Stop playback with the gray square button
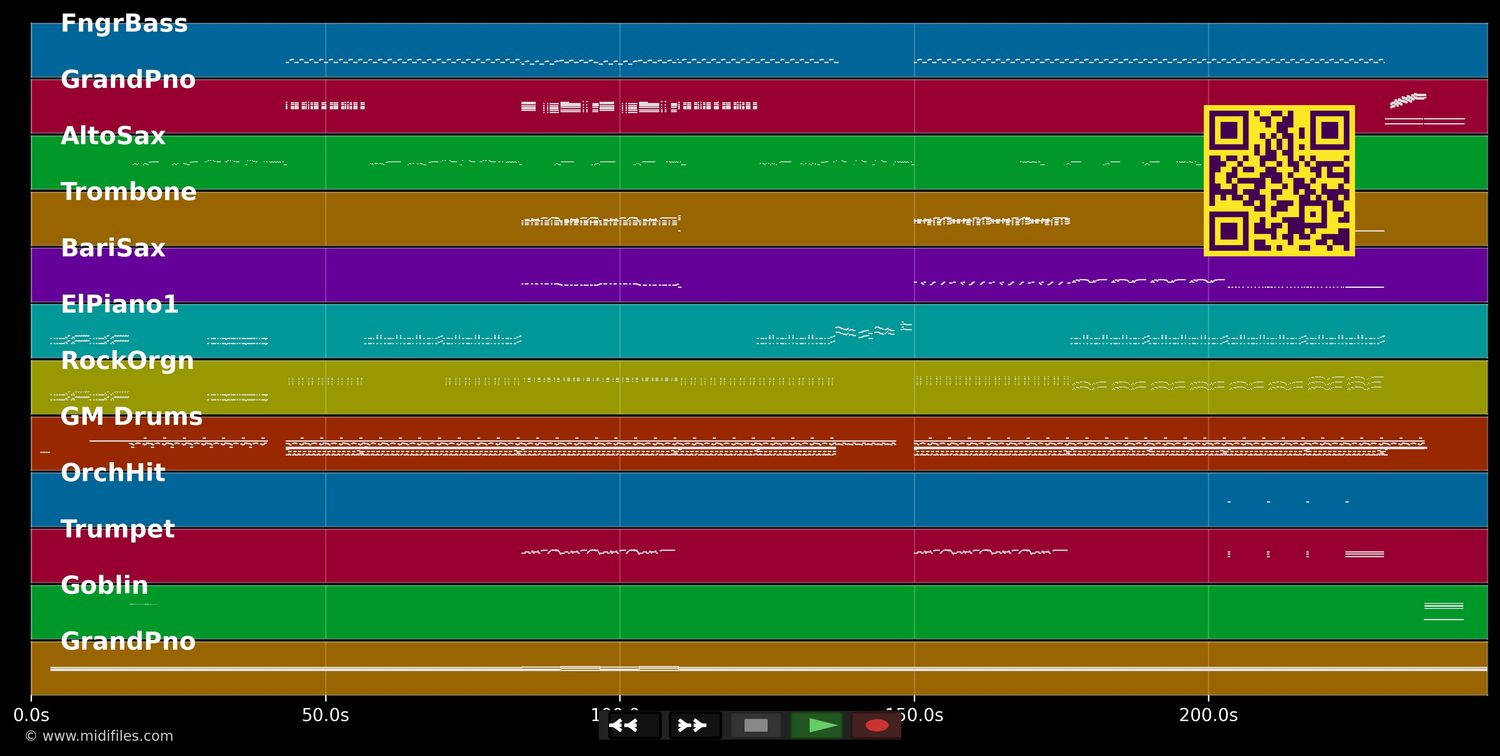This screenshot has width=1500, height=756. click(756, 725)
